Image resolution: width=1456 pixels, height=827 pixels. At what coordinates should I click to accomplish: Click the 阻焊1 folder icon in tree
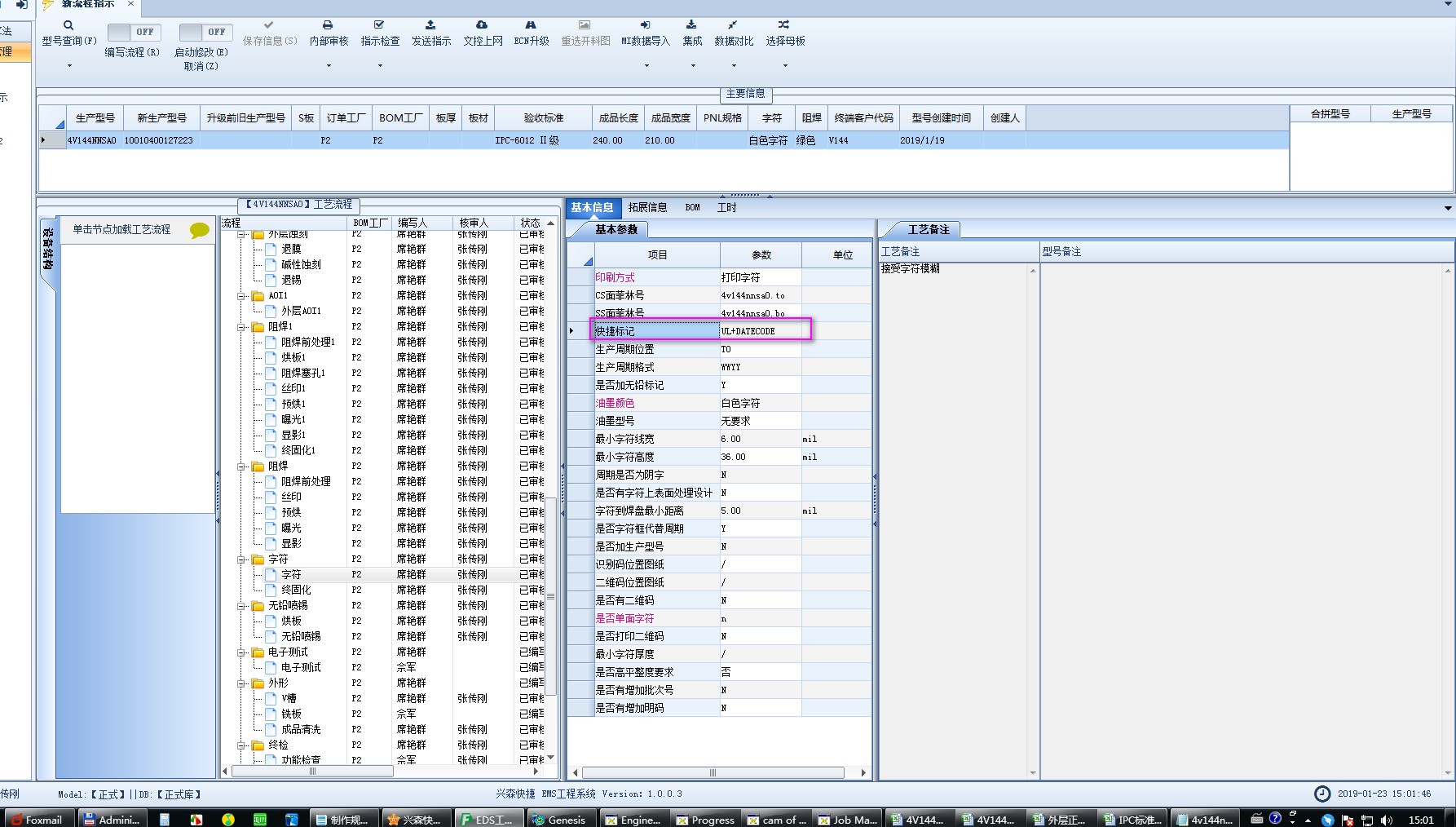tap(258, 327)
